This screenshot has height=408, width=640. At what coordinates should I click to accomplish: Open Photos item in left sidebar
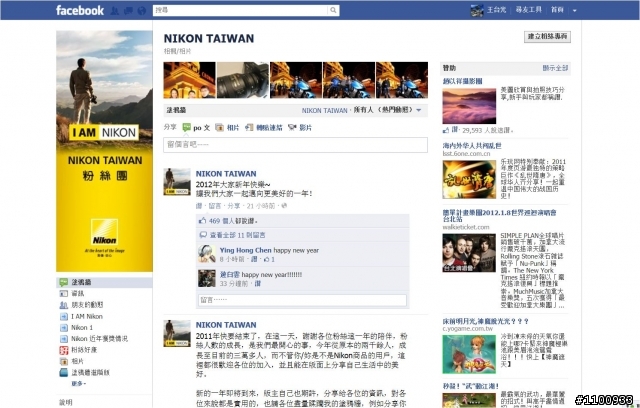pyautogui.click(x=77, y=361)
